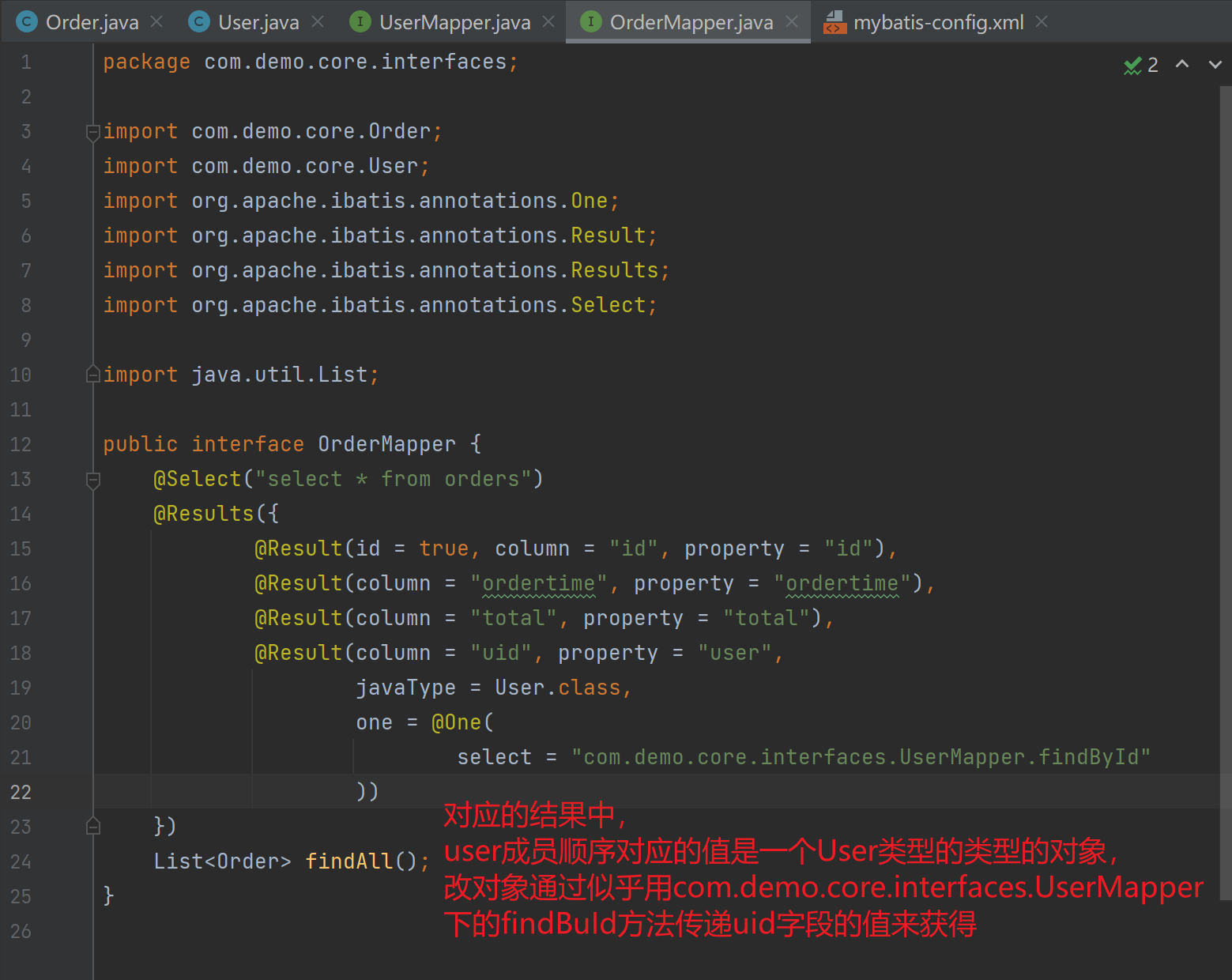Click the List<Order> return type
Image resolution: width=1232 pixels, height=980 pixels.
point(222,861)
